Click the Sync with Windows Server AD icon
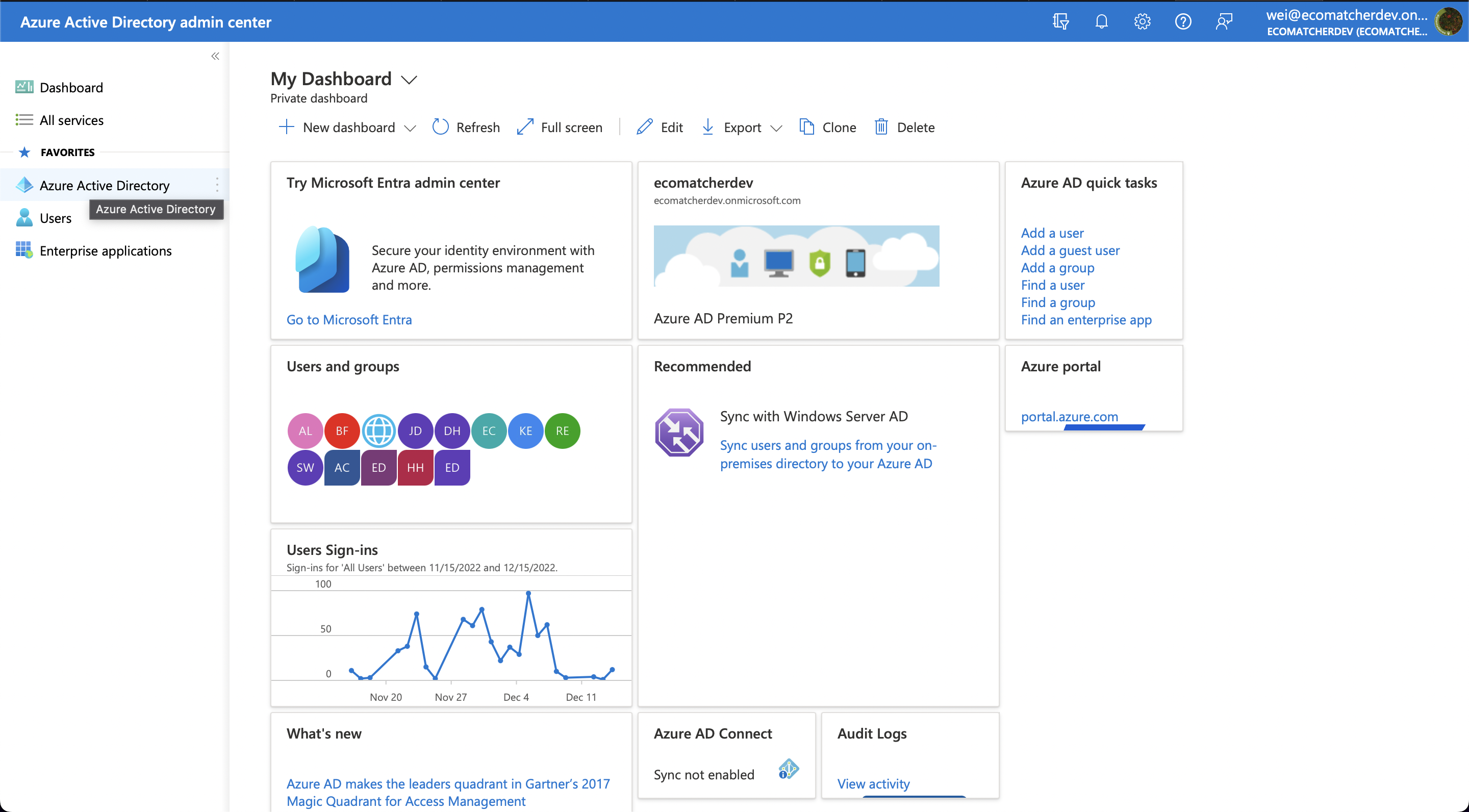Viewport: 1469px width, 812px height. (x=678, y=432)
